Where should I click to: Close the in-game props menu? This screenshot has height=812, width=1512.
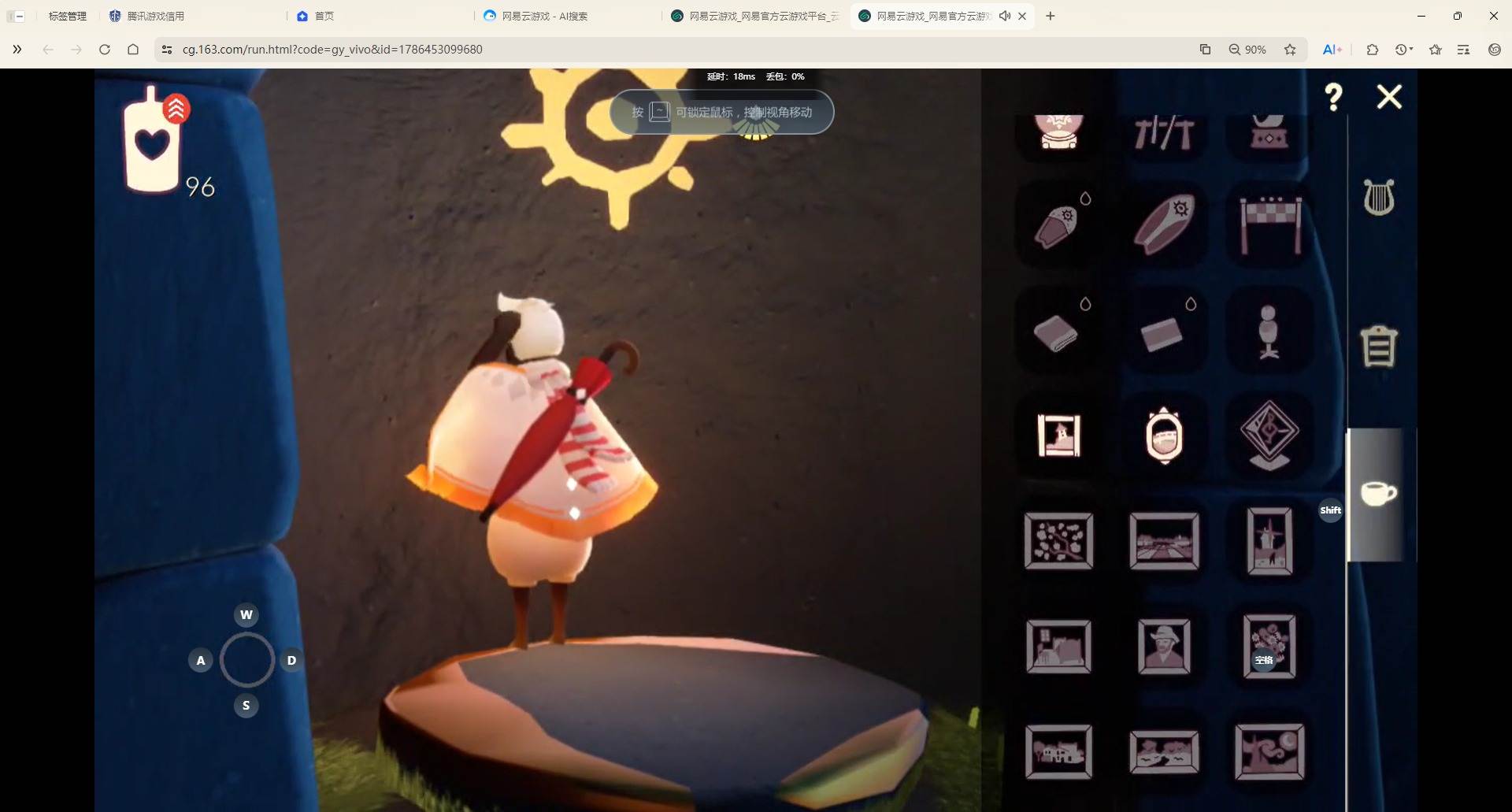click(1389, 97)
